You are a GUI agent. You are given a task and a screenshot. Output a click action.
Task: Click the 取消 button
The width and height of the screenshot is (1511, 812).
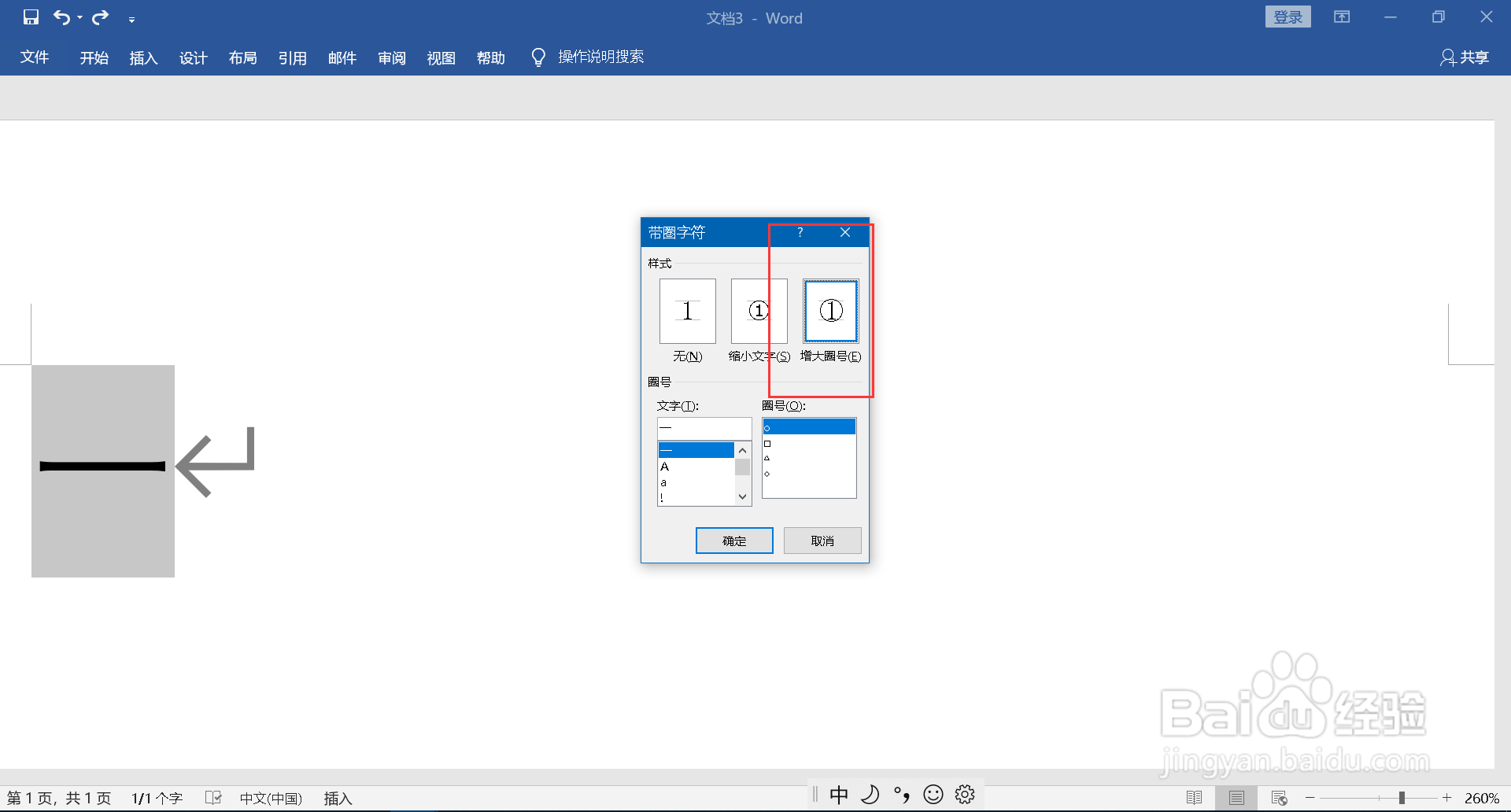pyautogui.click(x=822, y=541)
